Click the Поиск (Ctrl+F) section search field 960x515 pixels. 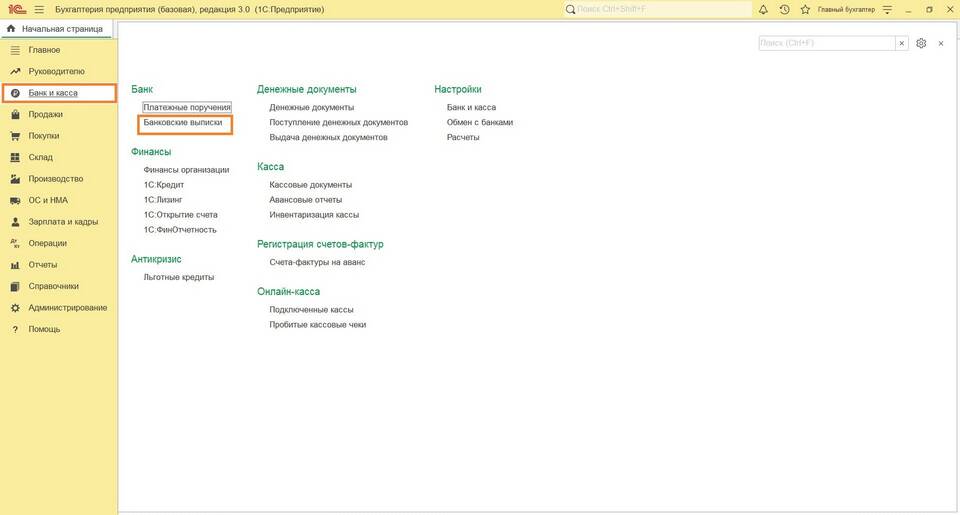point(826,44)
